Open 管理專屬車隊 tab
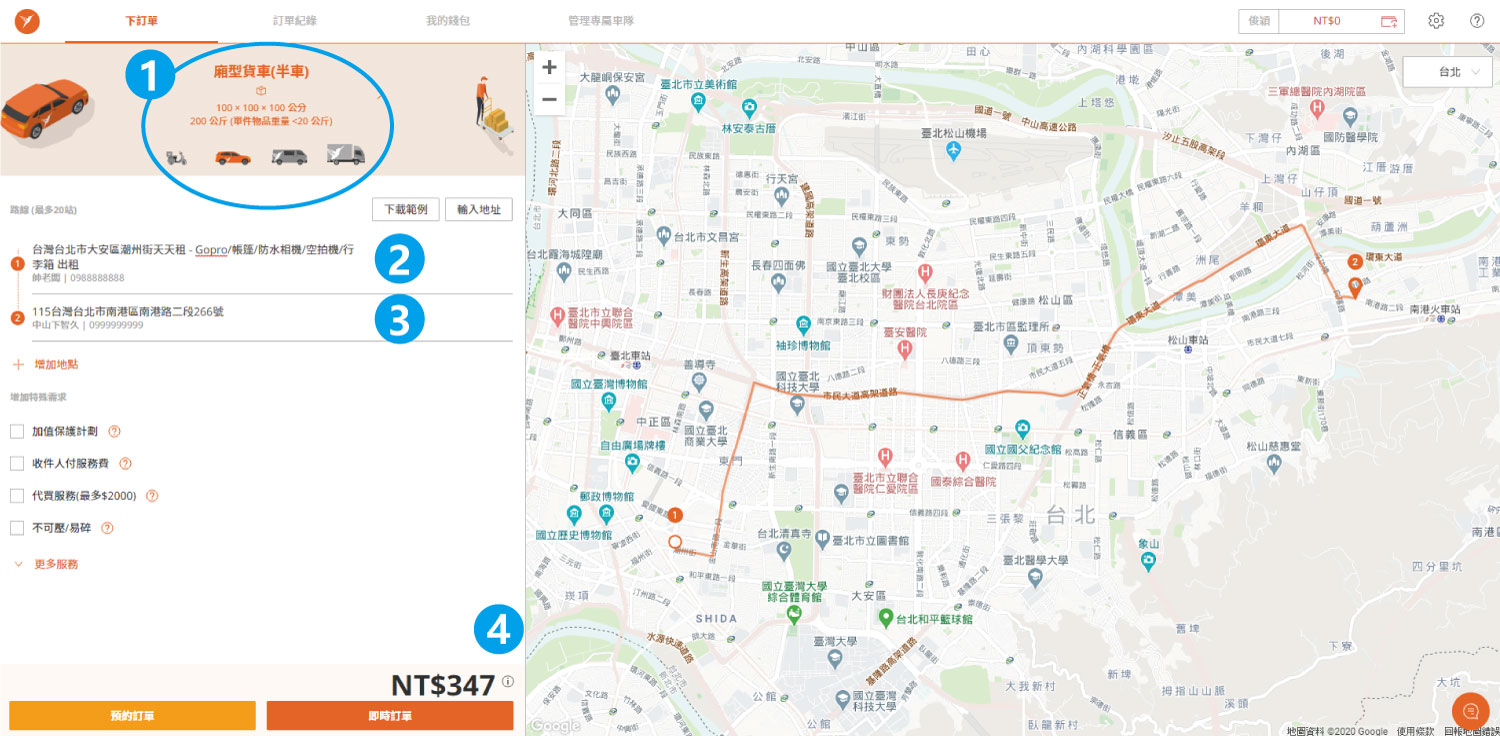Screen dimensions: 1500x736 click(x=601, y=21)
